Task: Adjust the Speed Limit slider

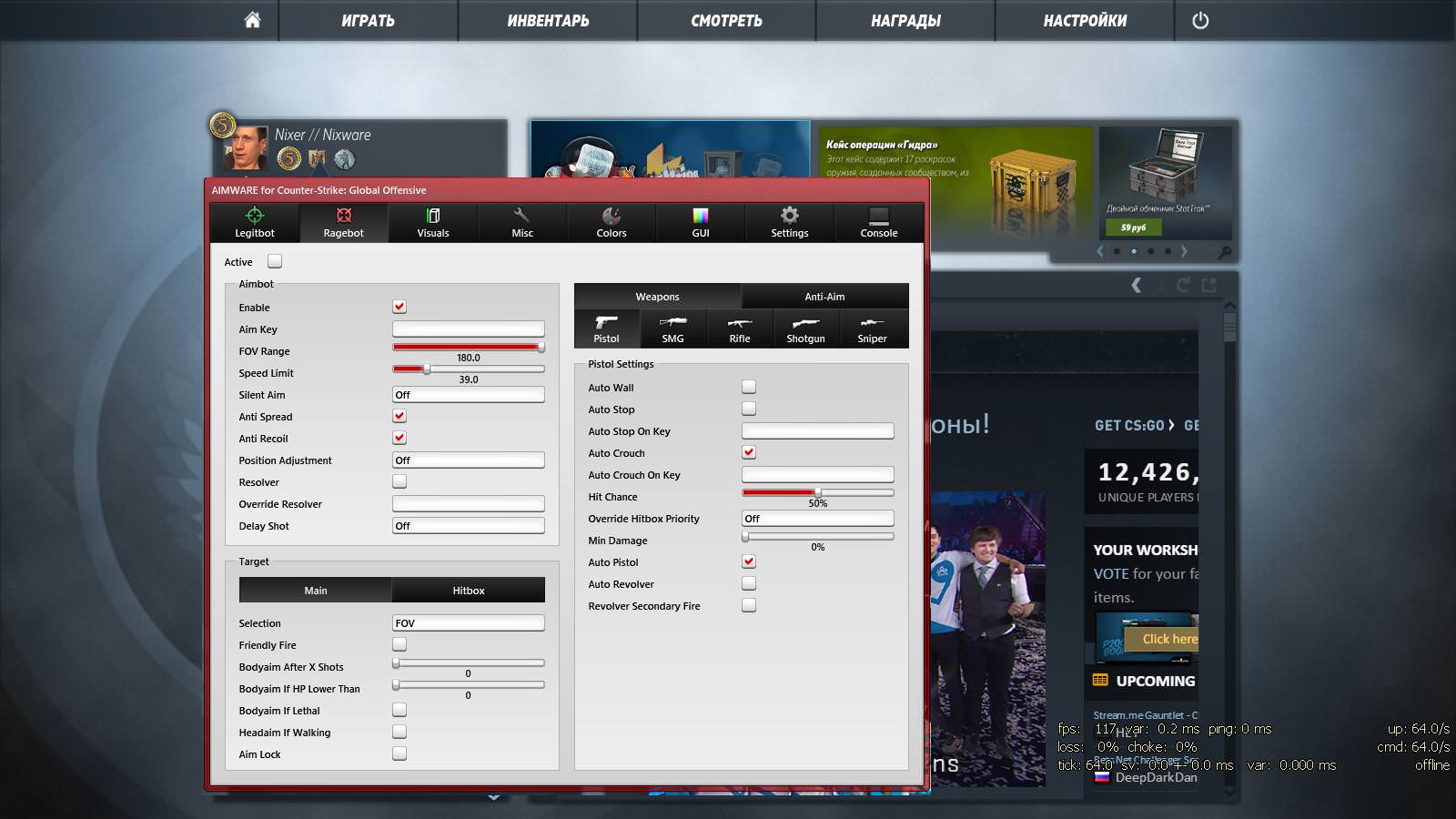Action: 469,369
